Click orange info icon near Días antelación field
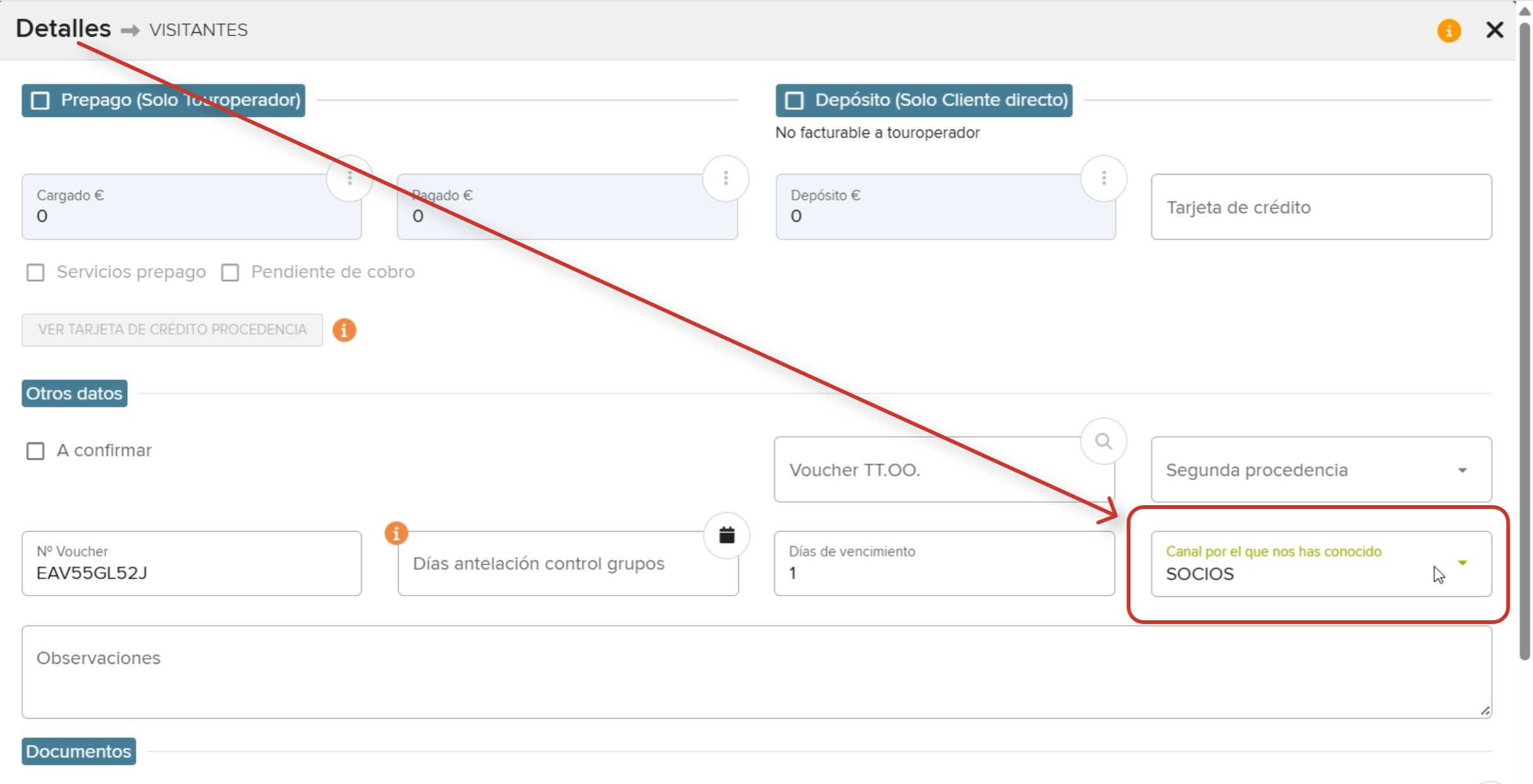Screen dimensions: 1533x784 click(396, 534)
